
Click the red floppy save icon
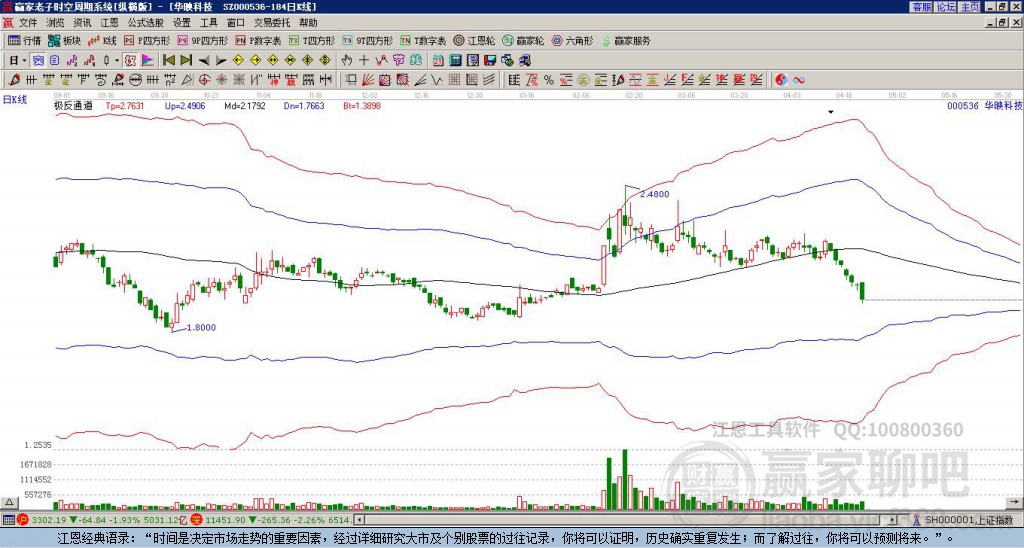[490, 61]
